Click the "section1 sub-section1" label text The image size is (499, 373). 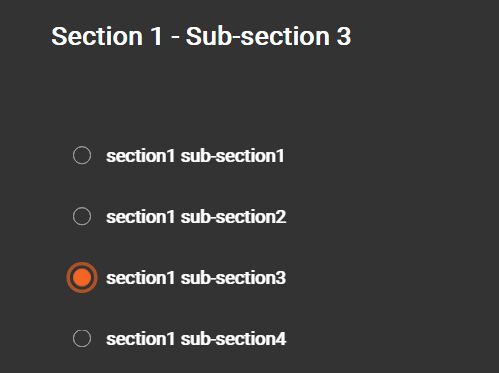pyautogui.click(x=195, y=156)
